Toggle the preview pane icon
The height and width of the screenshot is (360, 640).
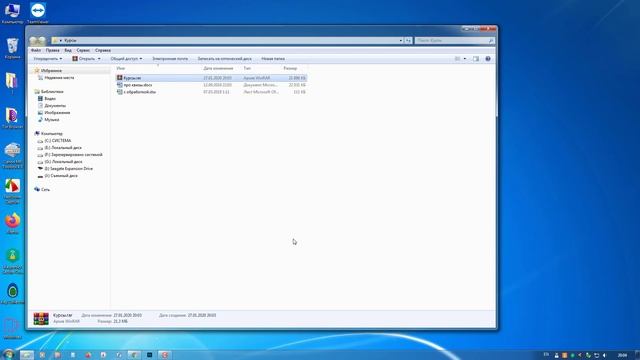[x=476, y=59]
